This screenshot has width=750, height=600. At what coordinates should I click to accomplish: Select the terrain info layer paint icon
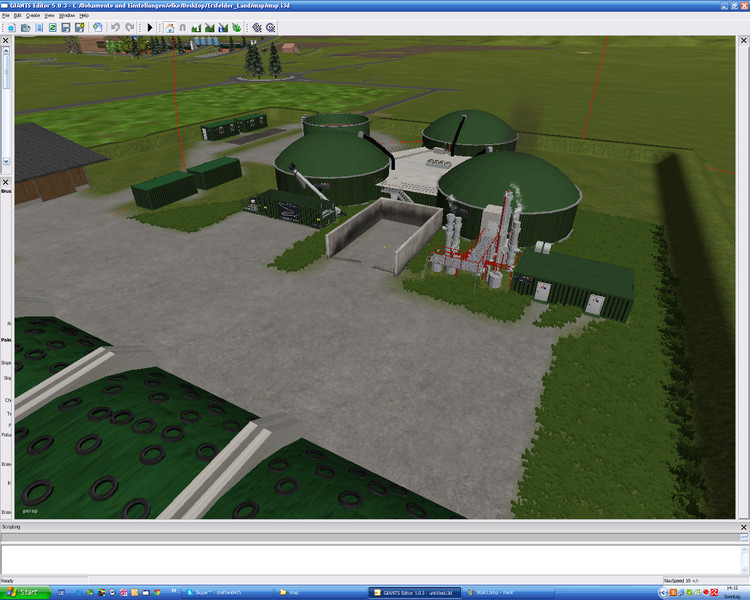point(223,28)
